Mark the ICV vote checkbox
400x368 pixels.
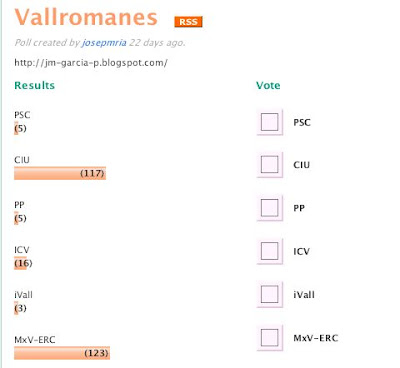(x=269, y=251)
